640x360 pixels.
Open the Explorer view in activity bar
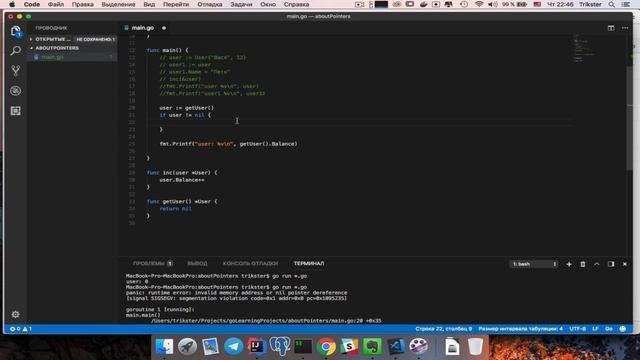pyautogui.click(x=16, y=31)
